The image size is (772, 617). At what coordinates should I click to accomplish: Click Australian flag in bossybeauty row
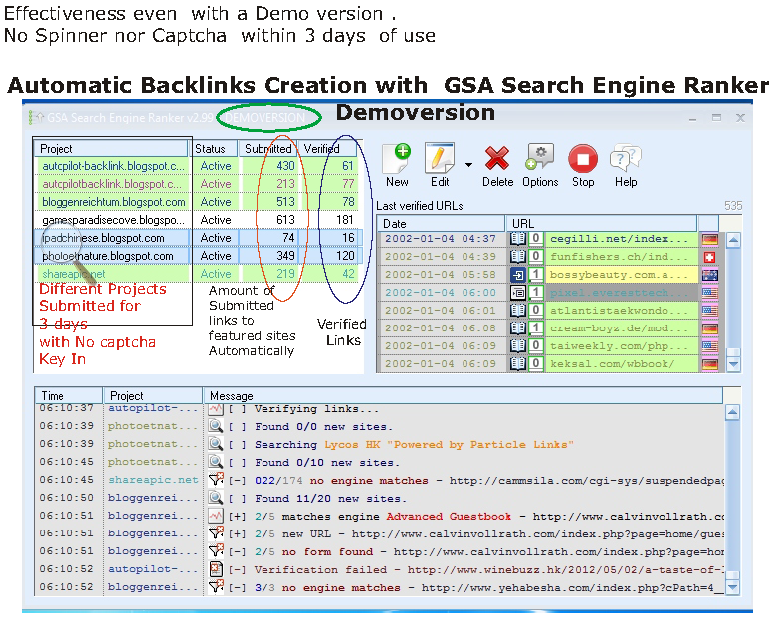(709, 275)
